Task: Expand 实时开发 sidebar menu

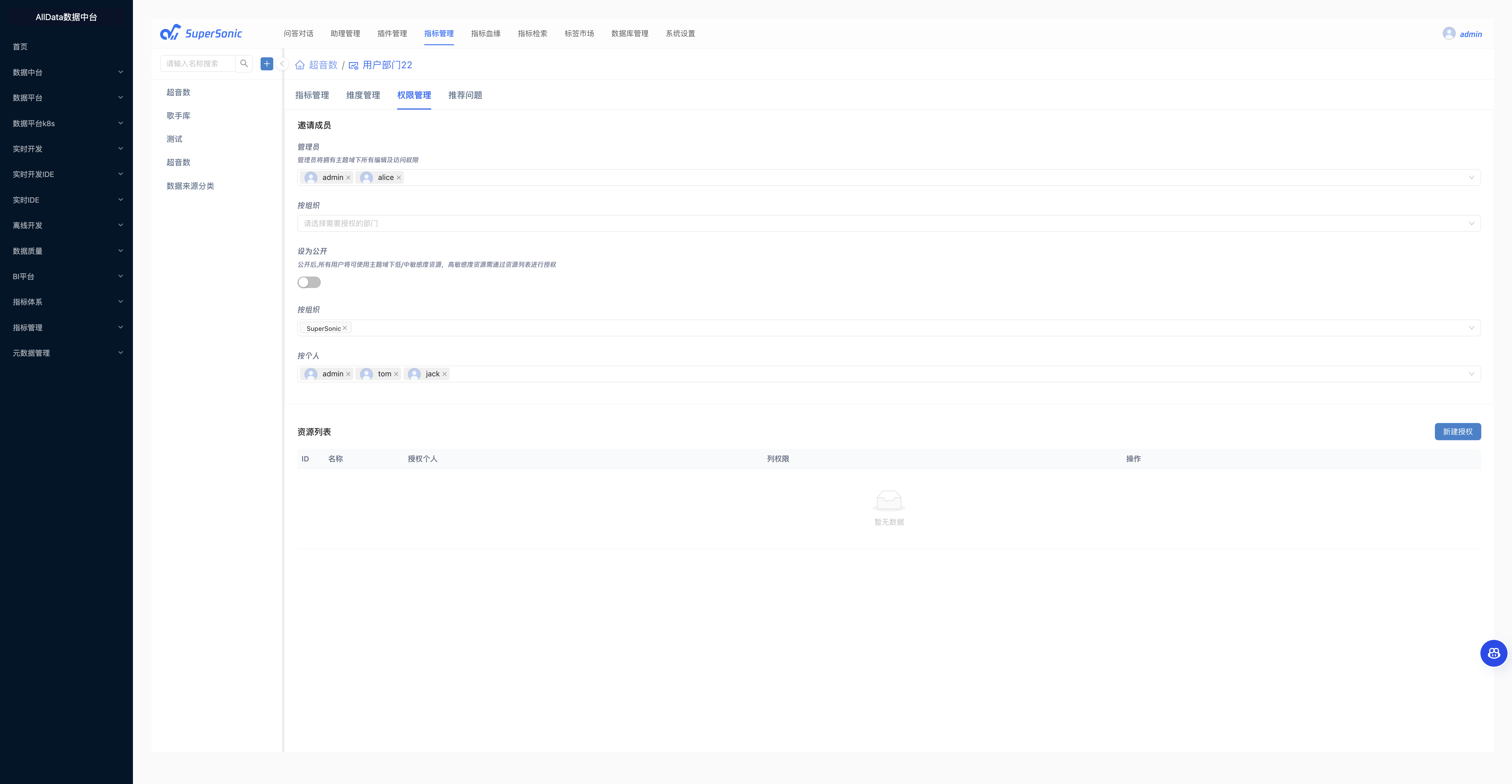Action: [x=66, y=149]
